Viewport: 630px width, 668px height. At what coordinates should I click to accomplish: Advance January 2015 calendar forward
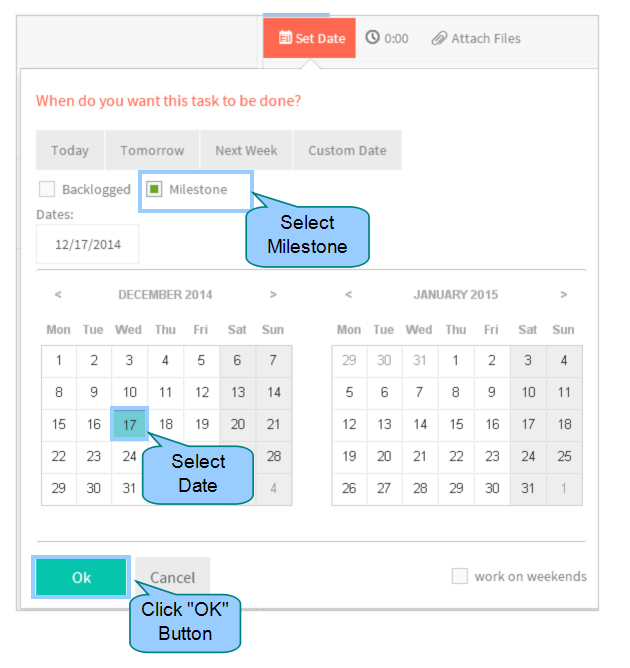564,294
